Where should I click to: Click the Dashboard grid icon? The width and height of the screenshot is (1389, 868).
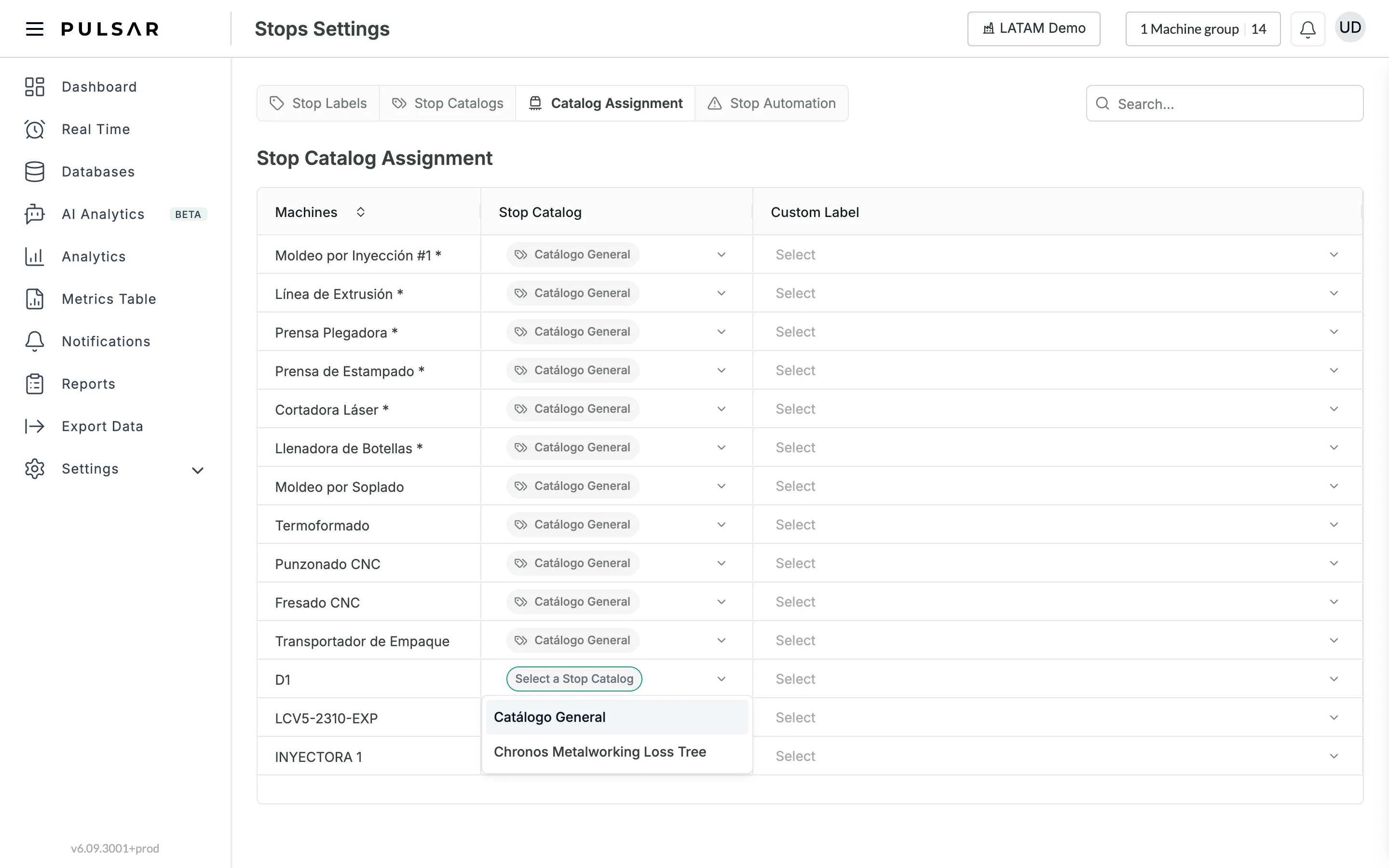[34, 87]
